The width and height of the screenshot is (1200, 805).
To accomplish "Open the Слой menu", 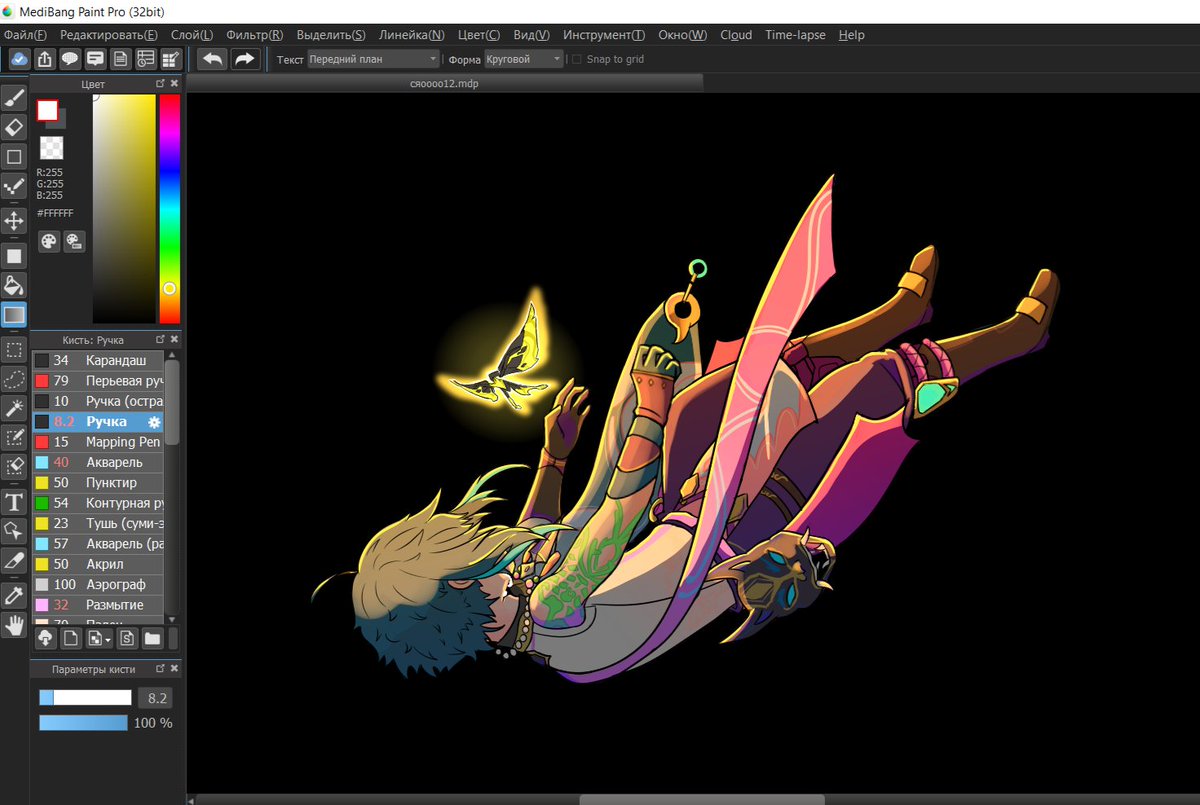I will [x=192, y=35].
